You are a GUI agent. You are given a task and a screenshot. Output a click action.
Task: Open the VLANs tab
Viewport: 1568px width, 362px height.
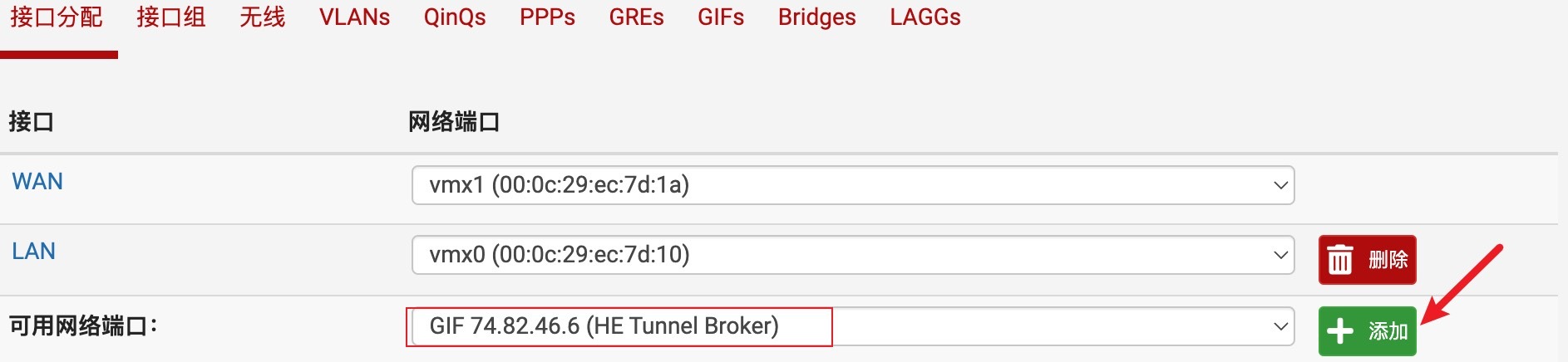pos(354,17)
